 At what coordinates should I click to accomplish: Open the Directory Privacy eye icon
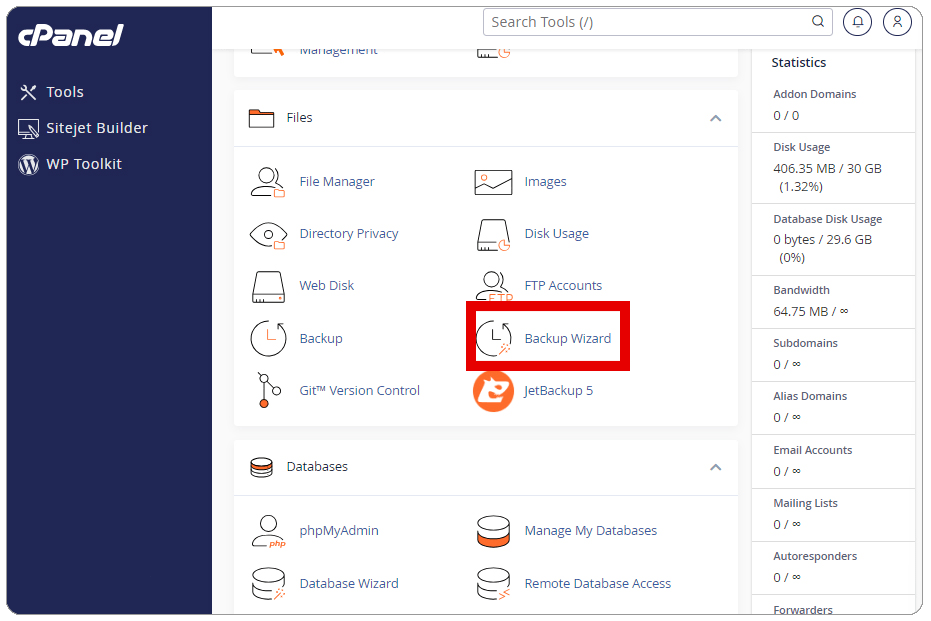pyautogui.click(x=268, y=234)
